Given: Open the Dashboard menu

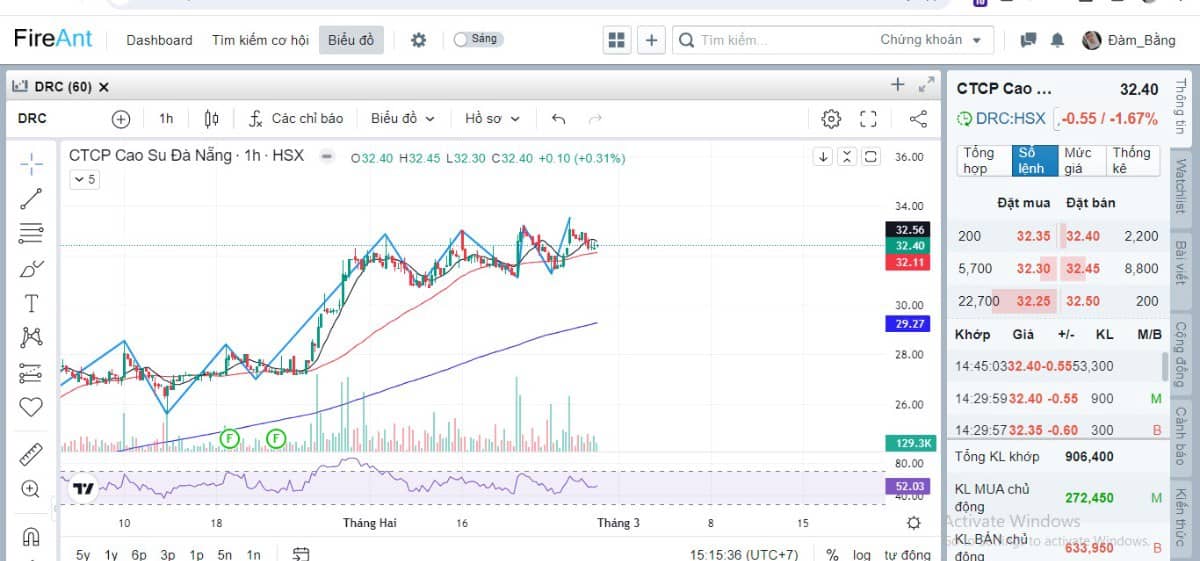Looking at the screenshot, I should pyautogui.click(x=159, y=40).
